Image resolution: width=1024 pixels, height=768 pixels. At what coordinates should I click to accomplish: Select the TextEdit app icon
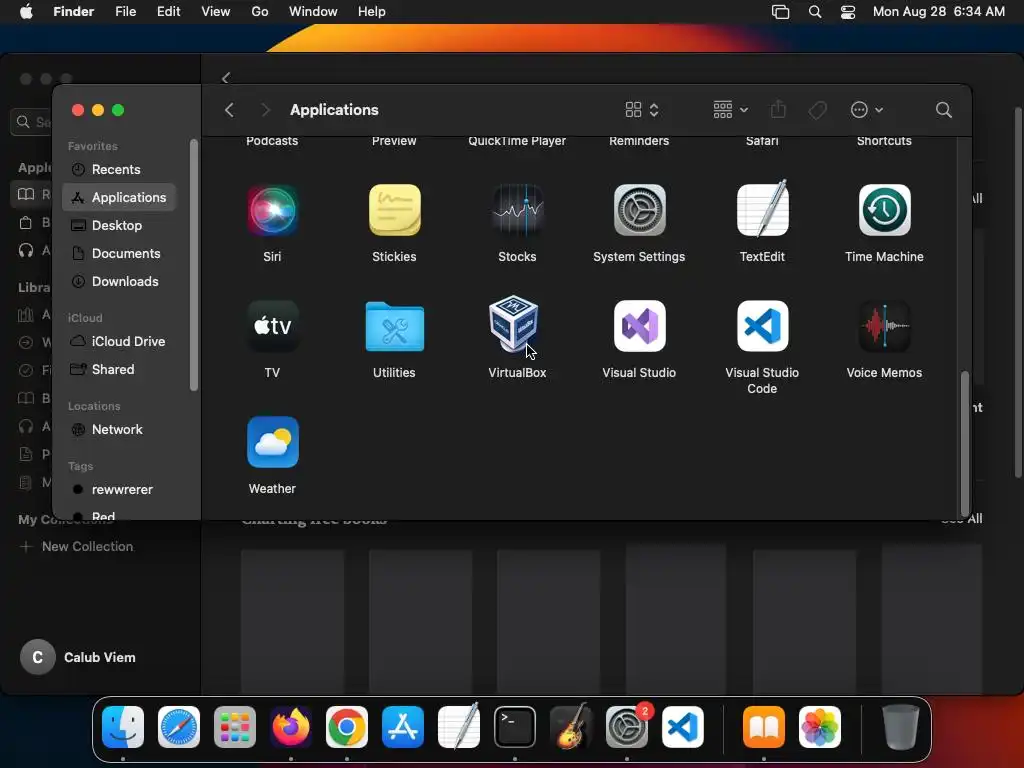pyautogui.click(x=762, y=210)
